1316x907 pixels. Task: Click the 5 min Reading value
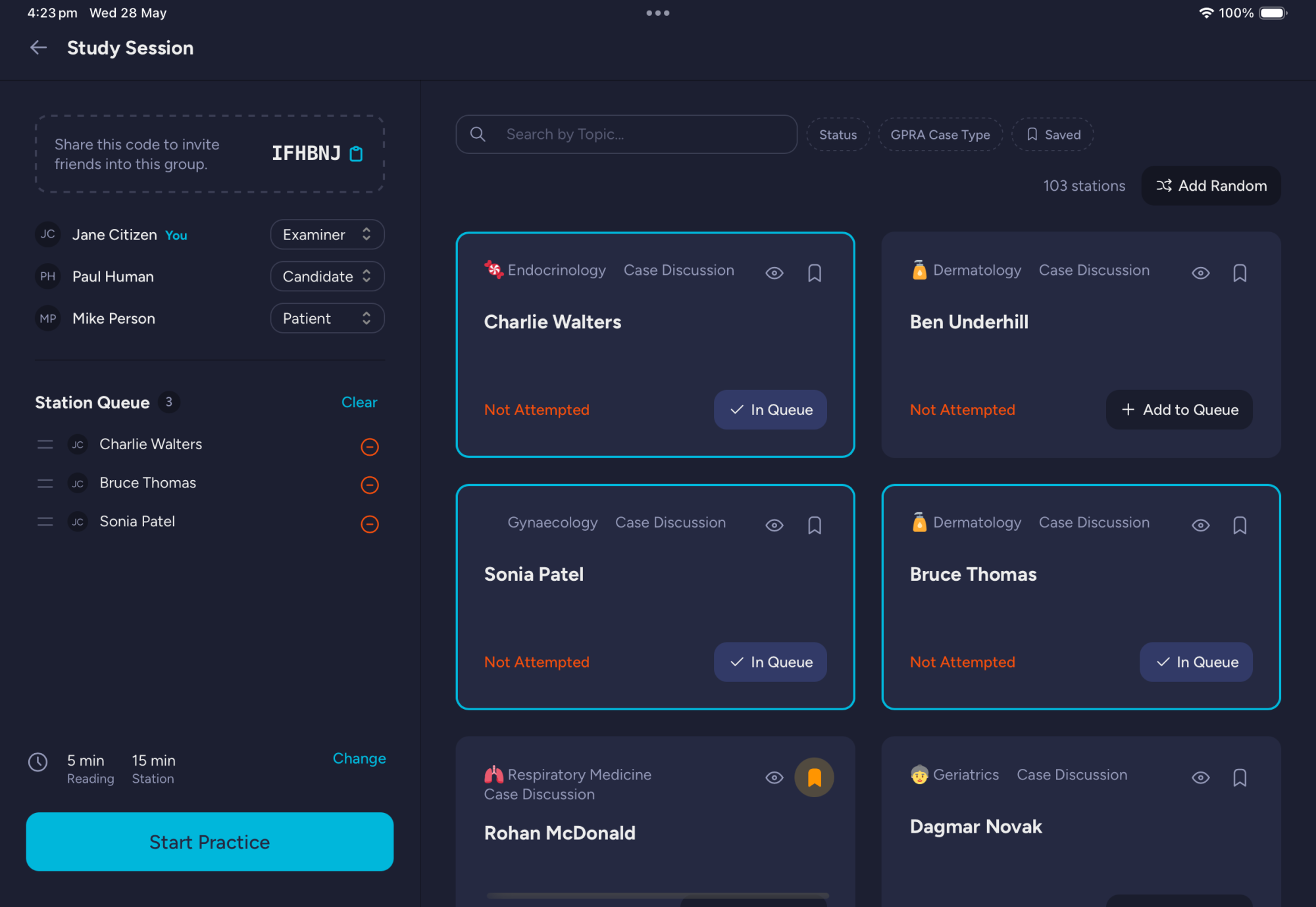click(90, 769)
